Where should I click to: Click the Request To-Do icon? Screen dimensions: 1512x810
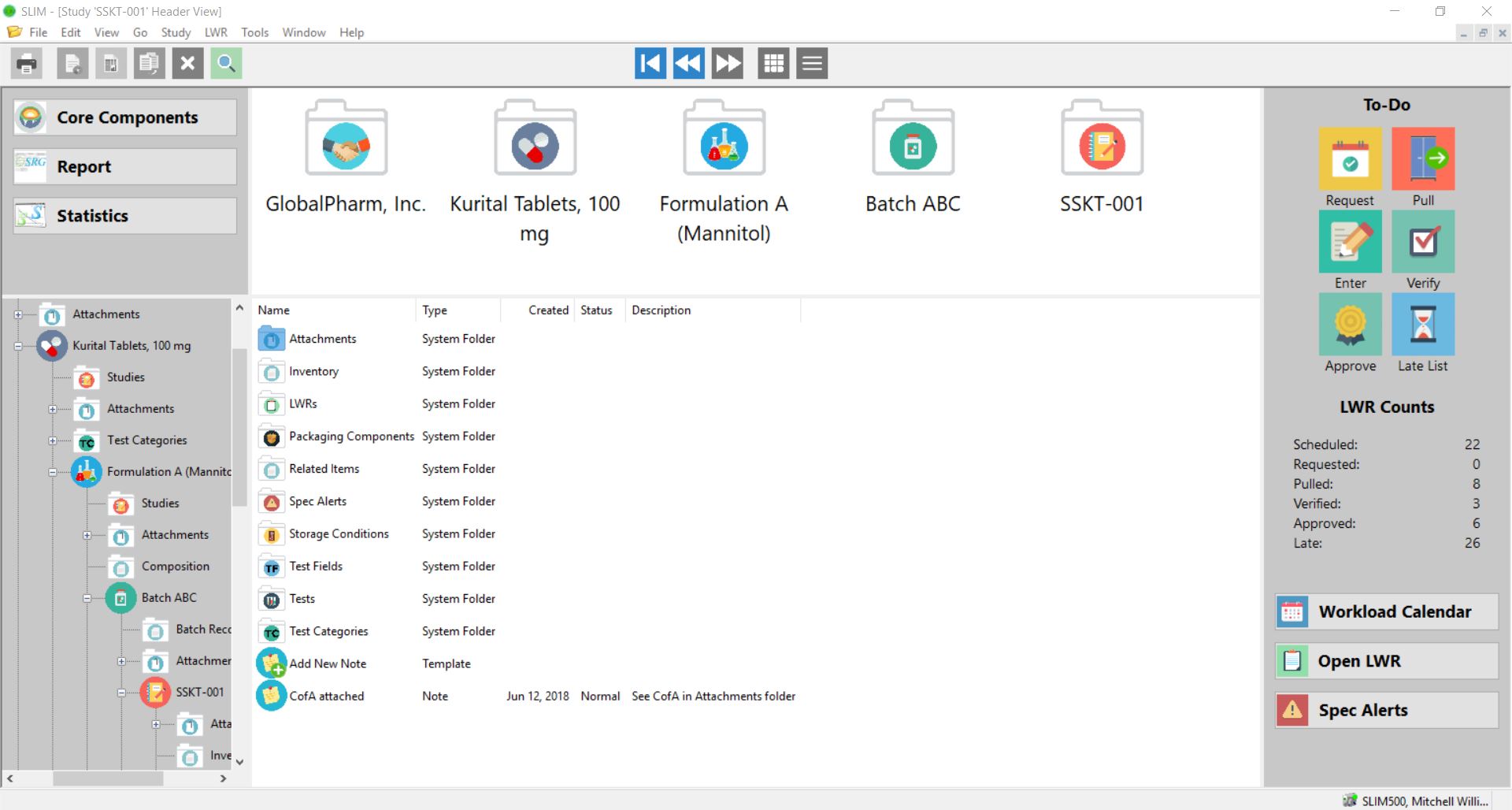[x=1351, y=158]
